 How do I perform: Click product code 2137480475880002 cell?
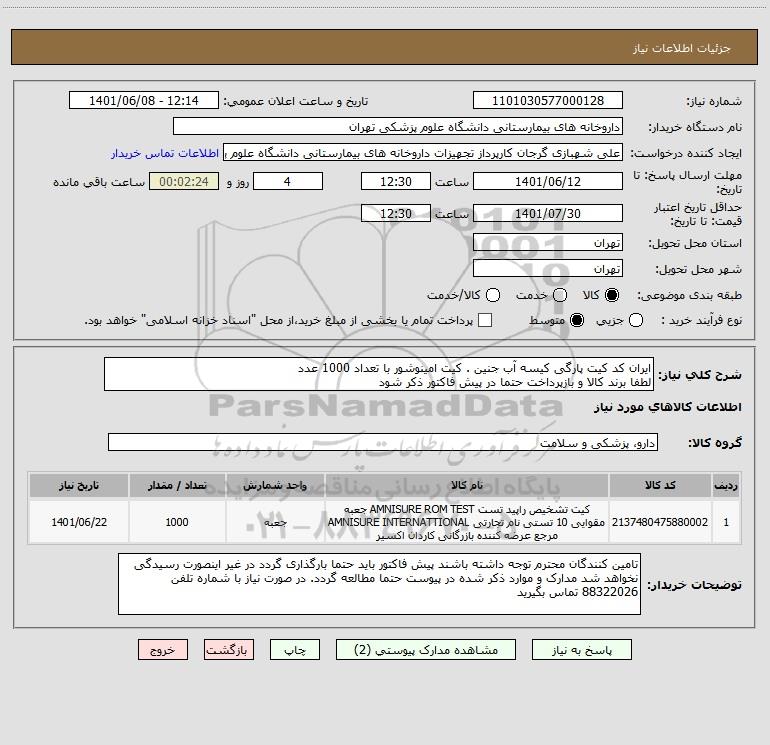660,522
